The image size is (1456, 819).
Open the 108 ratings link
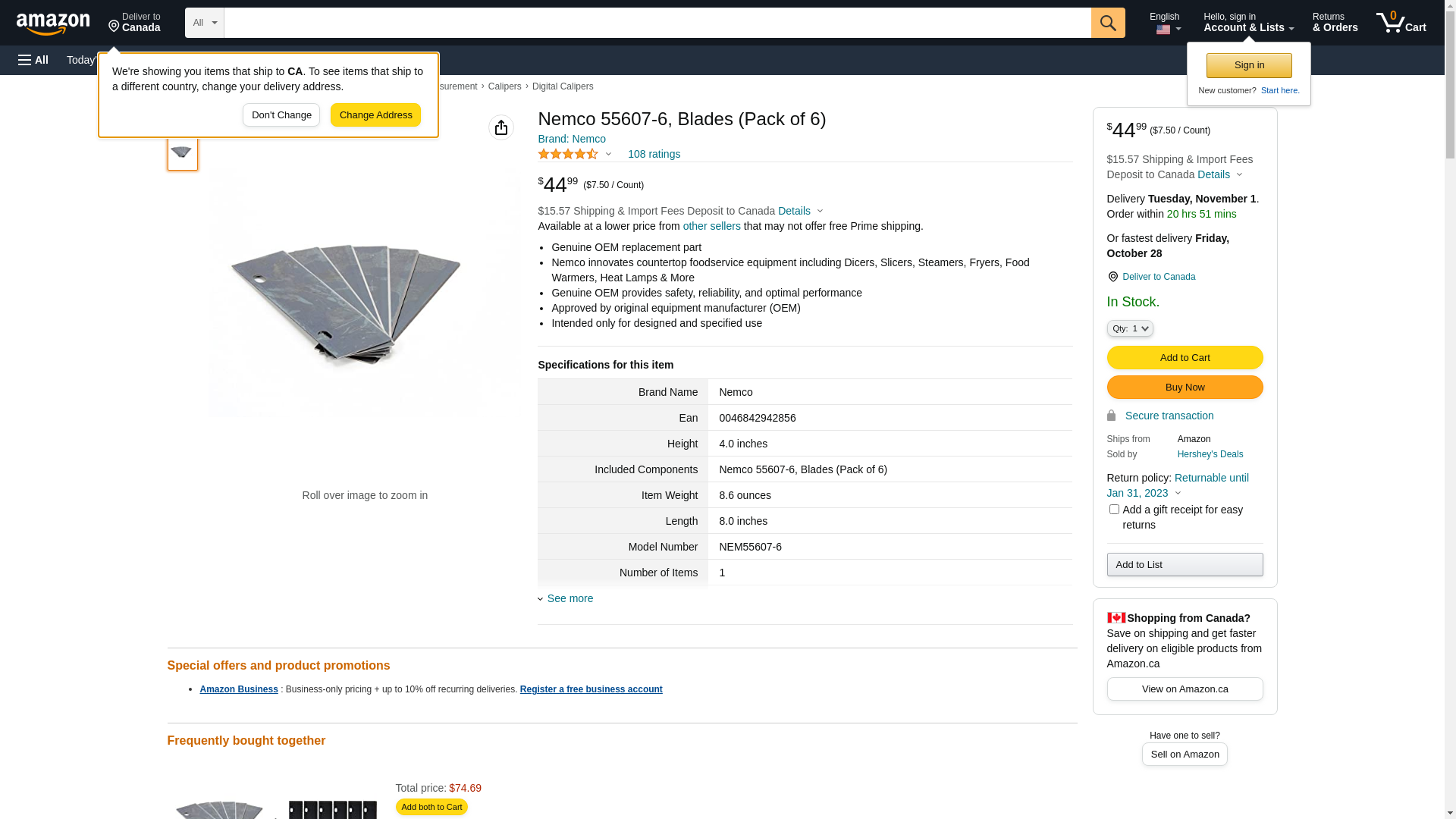(x=654, y=154)
